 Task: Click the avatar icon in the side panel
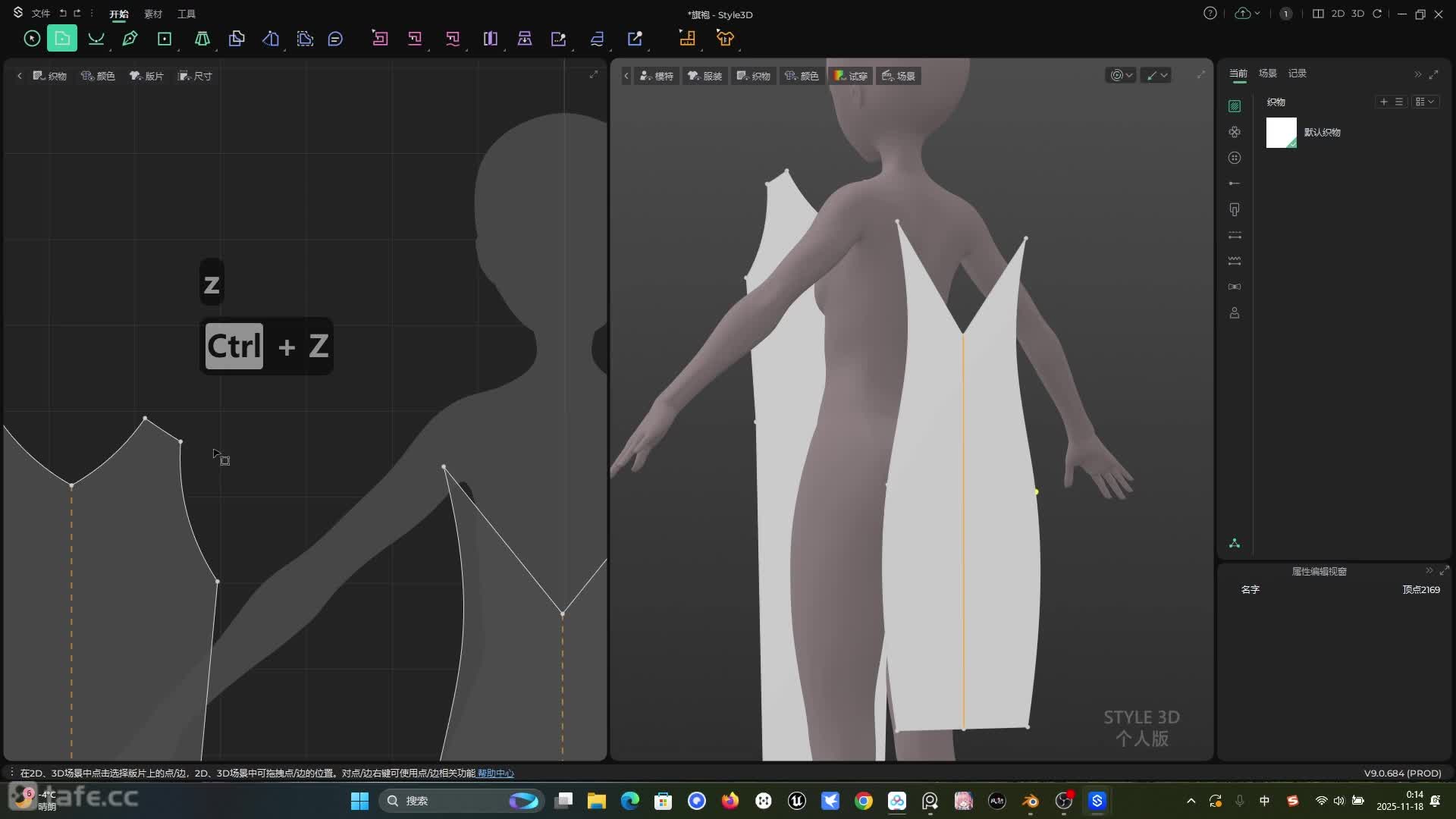click(1235, 312)
